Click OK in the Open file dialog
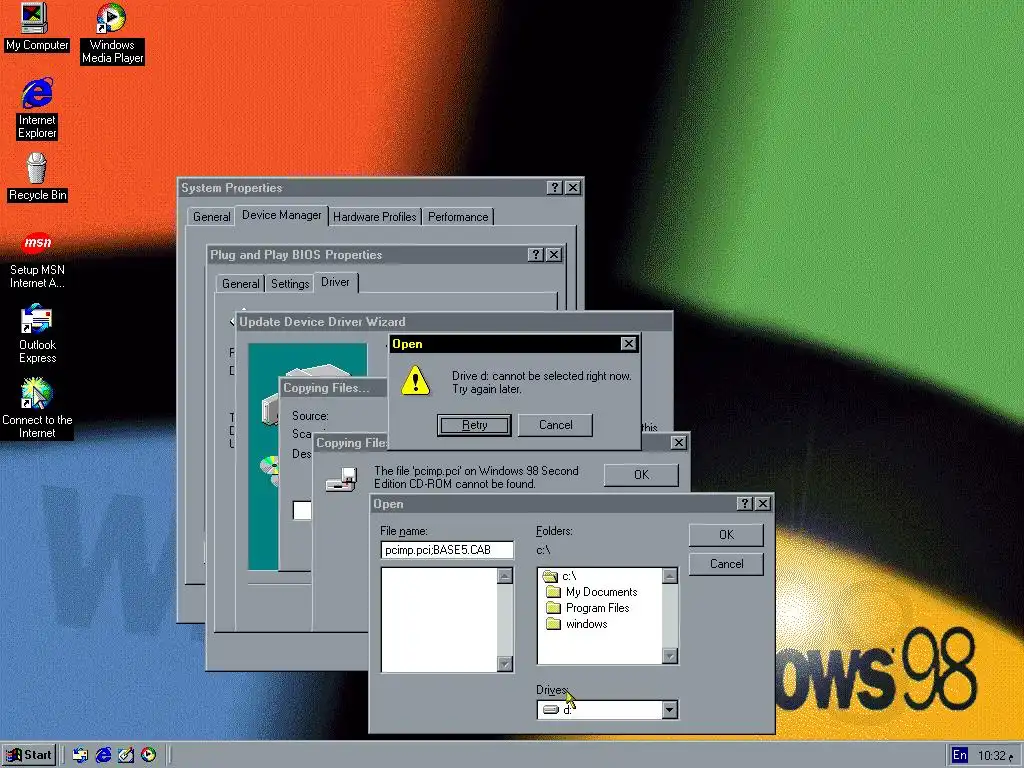Screen dimensions: 1024x768 tap(726, 535)
